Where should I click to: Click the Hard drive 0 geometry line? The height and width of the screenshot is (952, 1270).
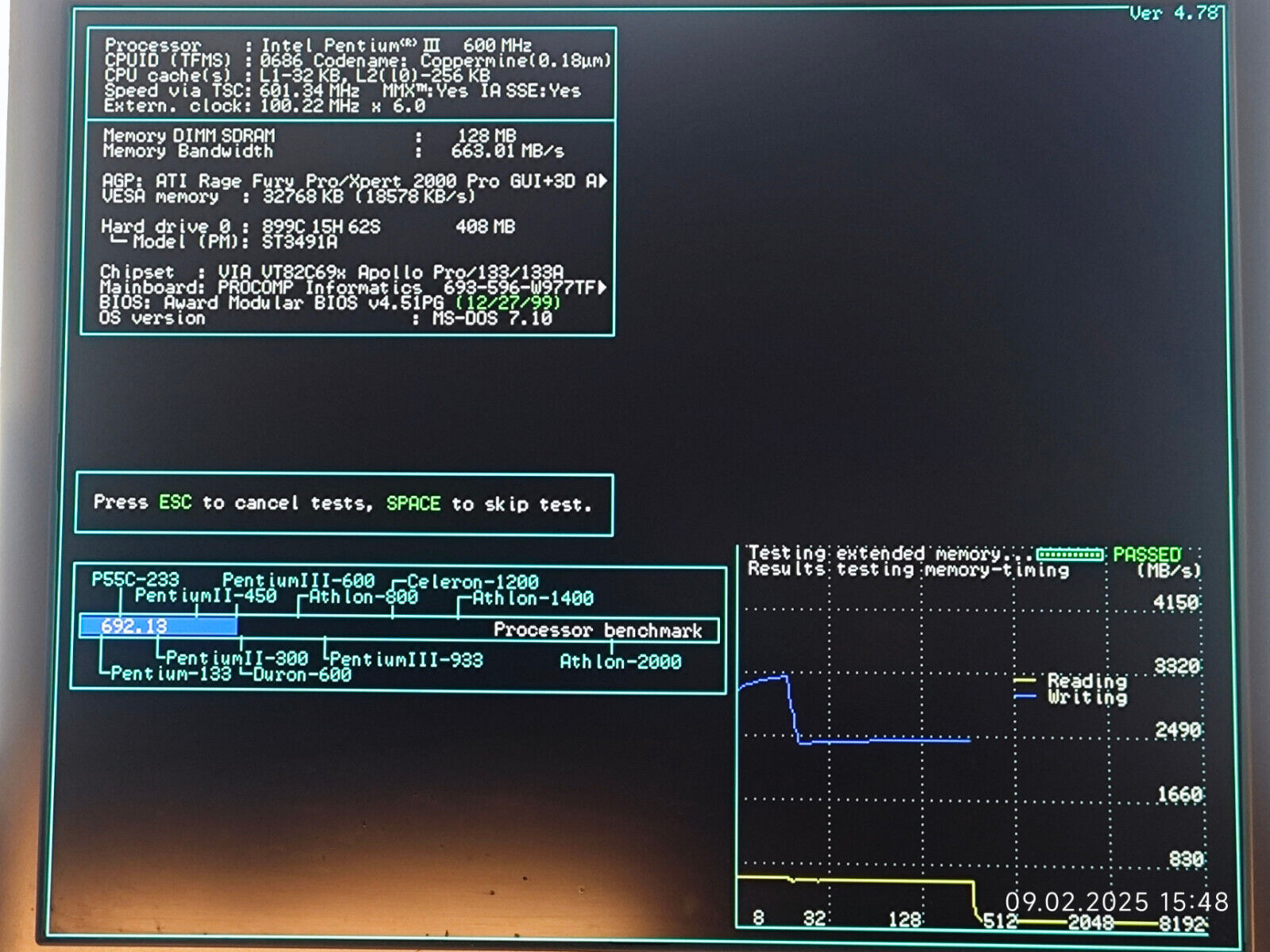(x=241, y=227)
